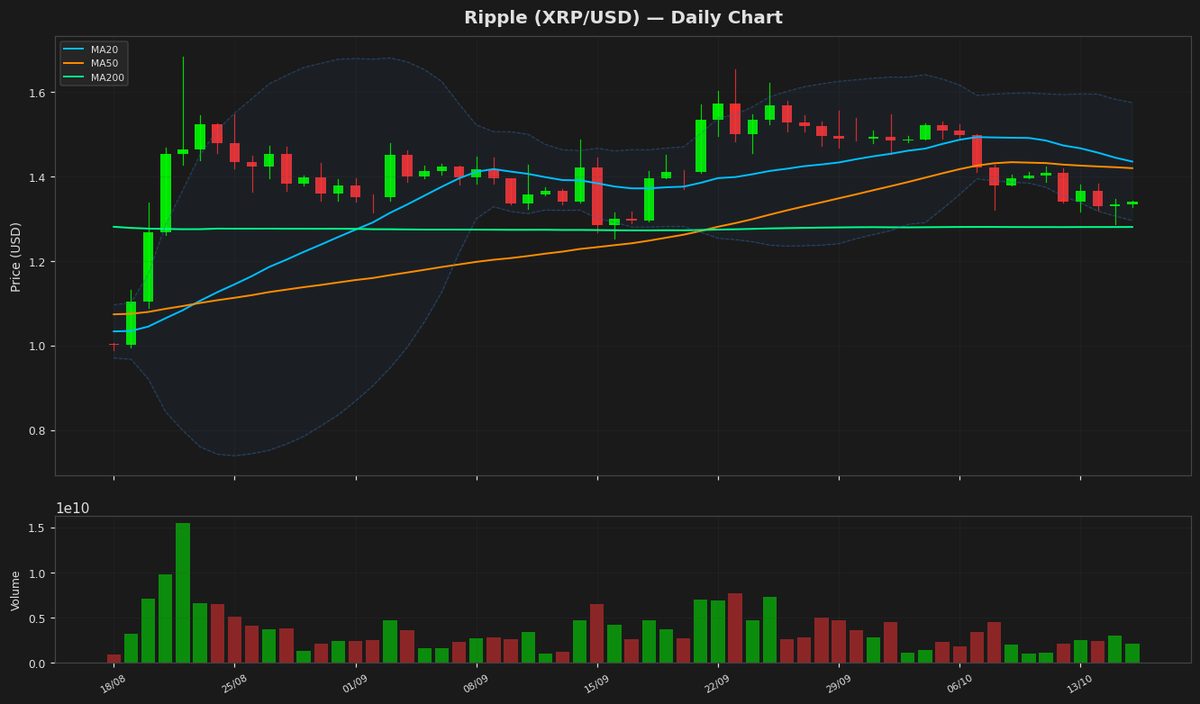
Task: Click the chart title Ripple (XRP/USD) — Daily Chart
Action: pos(623,18)
